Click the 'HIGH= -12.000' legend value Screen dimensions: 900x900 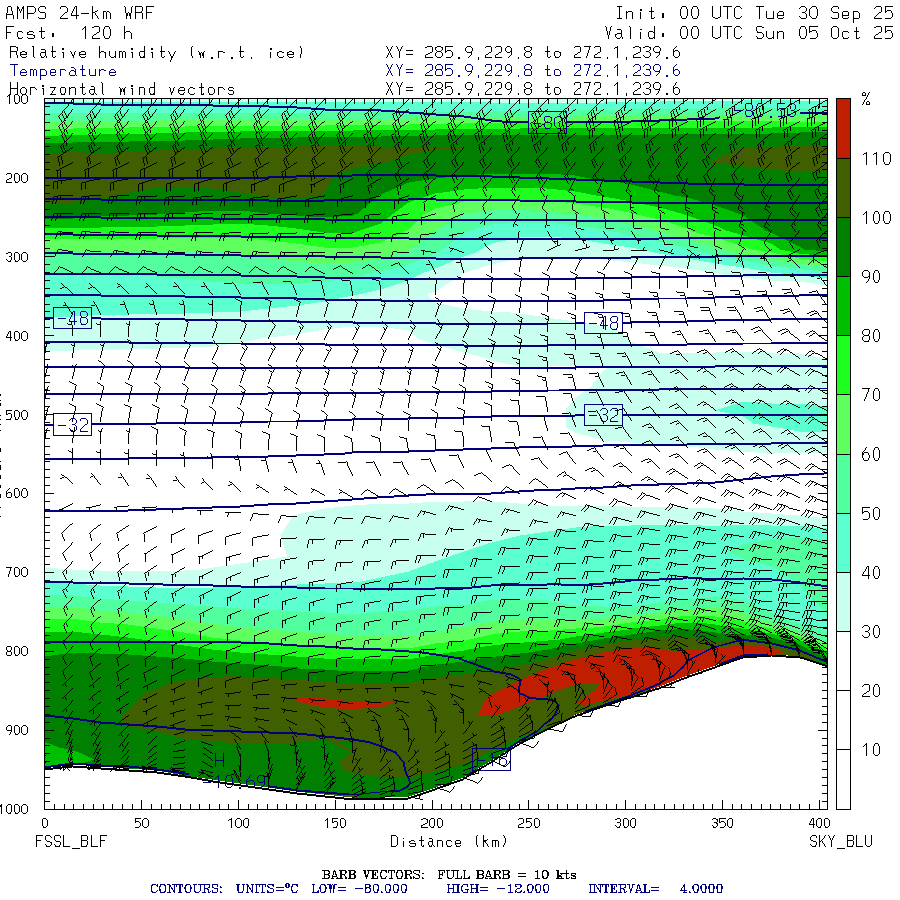pyautogui.click(x=498, y=889)
